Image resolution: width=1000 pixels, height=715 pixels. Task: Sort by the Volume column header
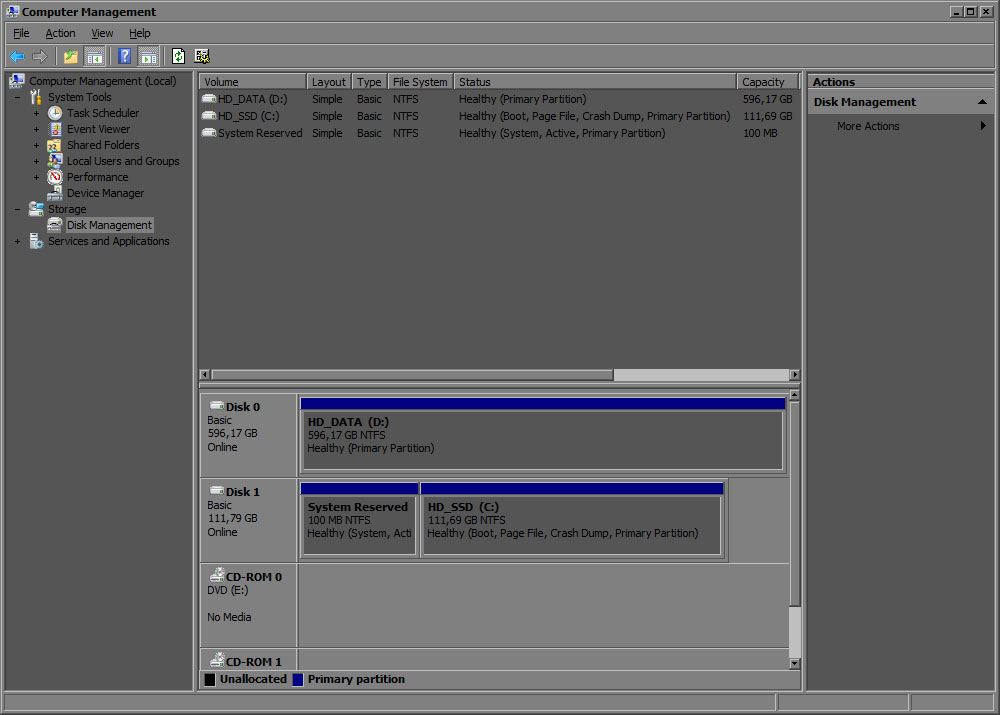[253, 82]
